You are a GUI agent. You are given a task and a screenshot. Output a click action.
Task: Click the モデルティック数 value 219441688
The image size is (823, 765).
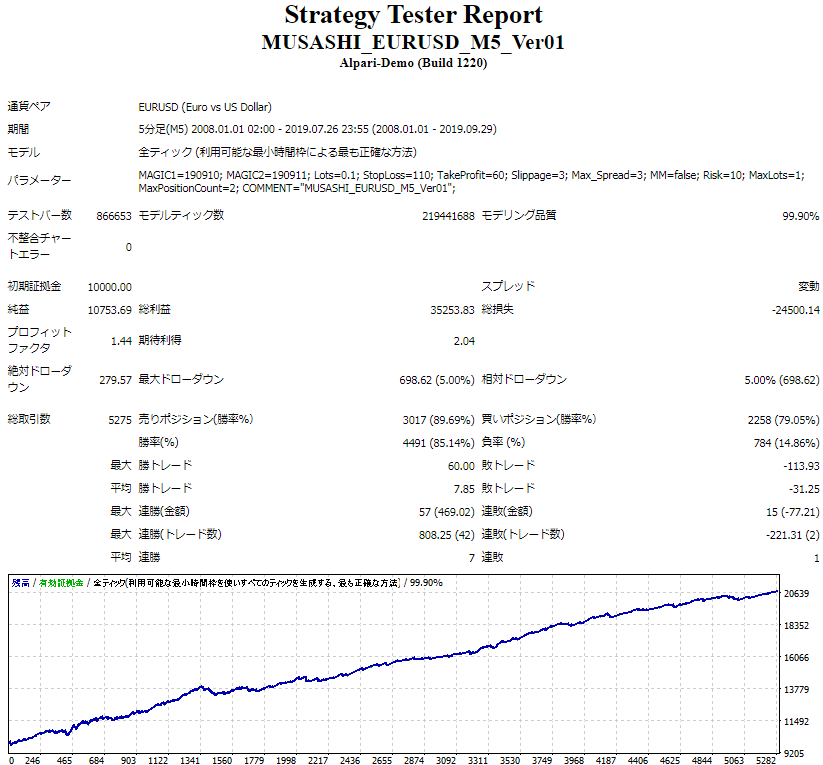point(448,216)
